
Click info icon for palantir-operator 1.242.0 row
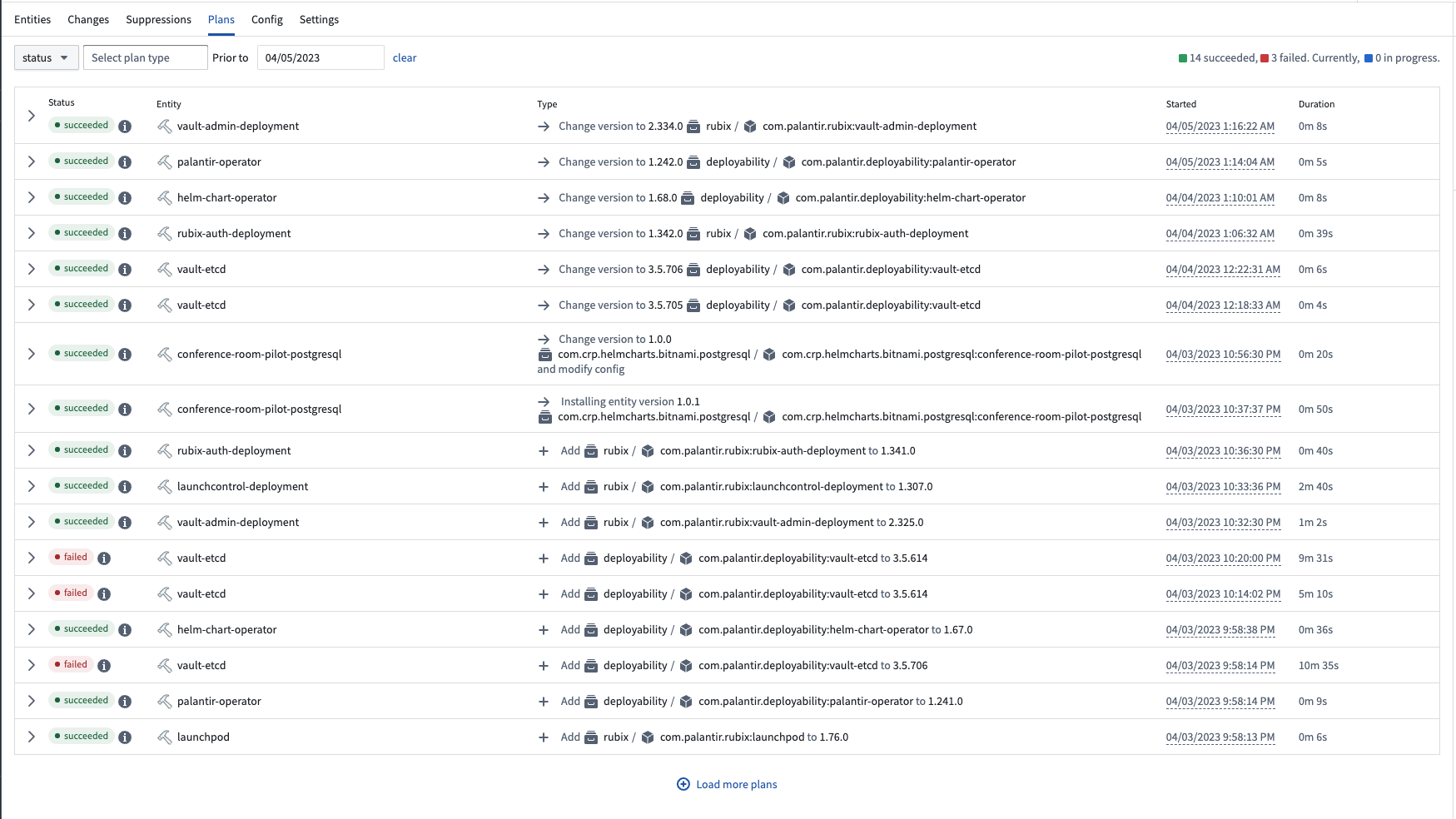coord(125,162)
